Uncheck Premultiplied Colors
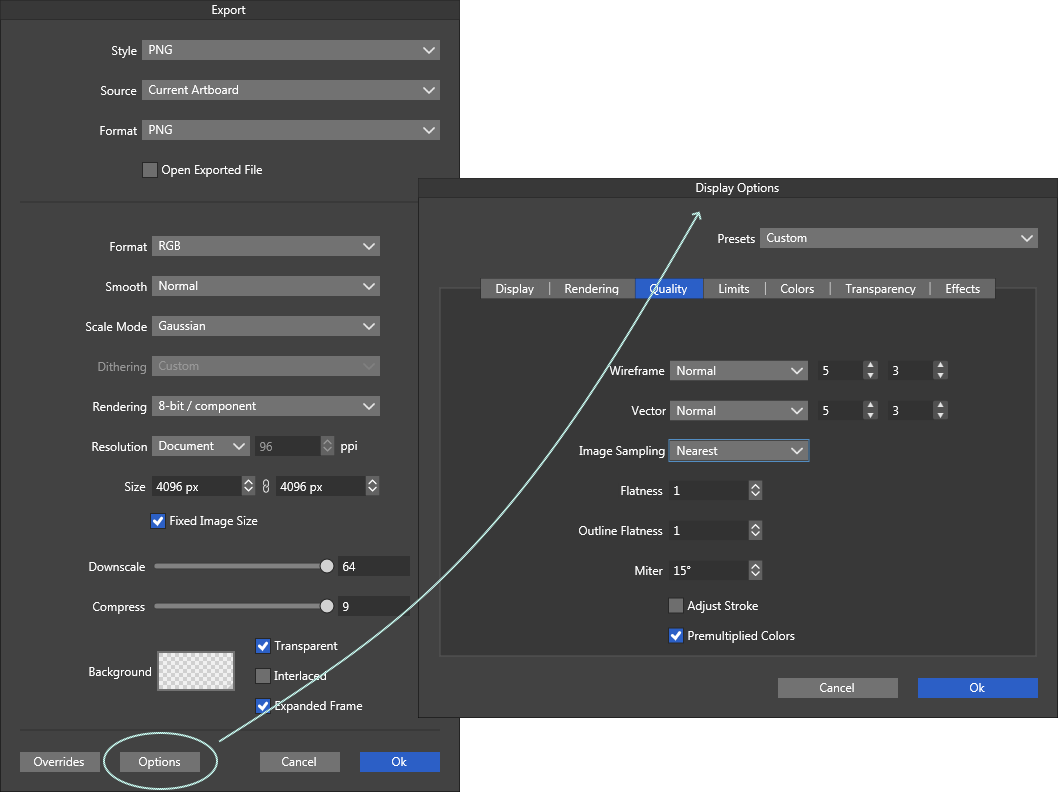Viewport: 1058px width, 792px height. (x=675, y=635)
